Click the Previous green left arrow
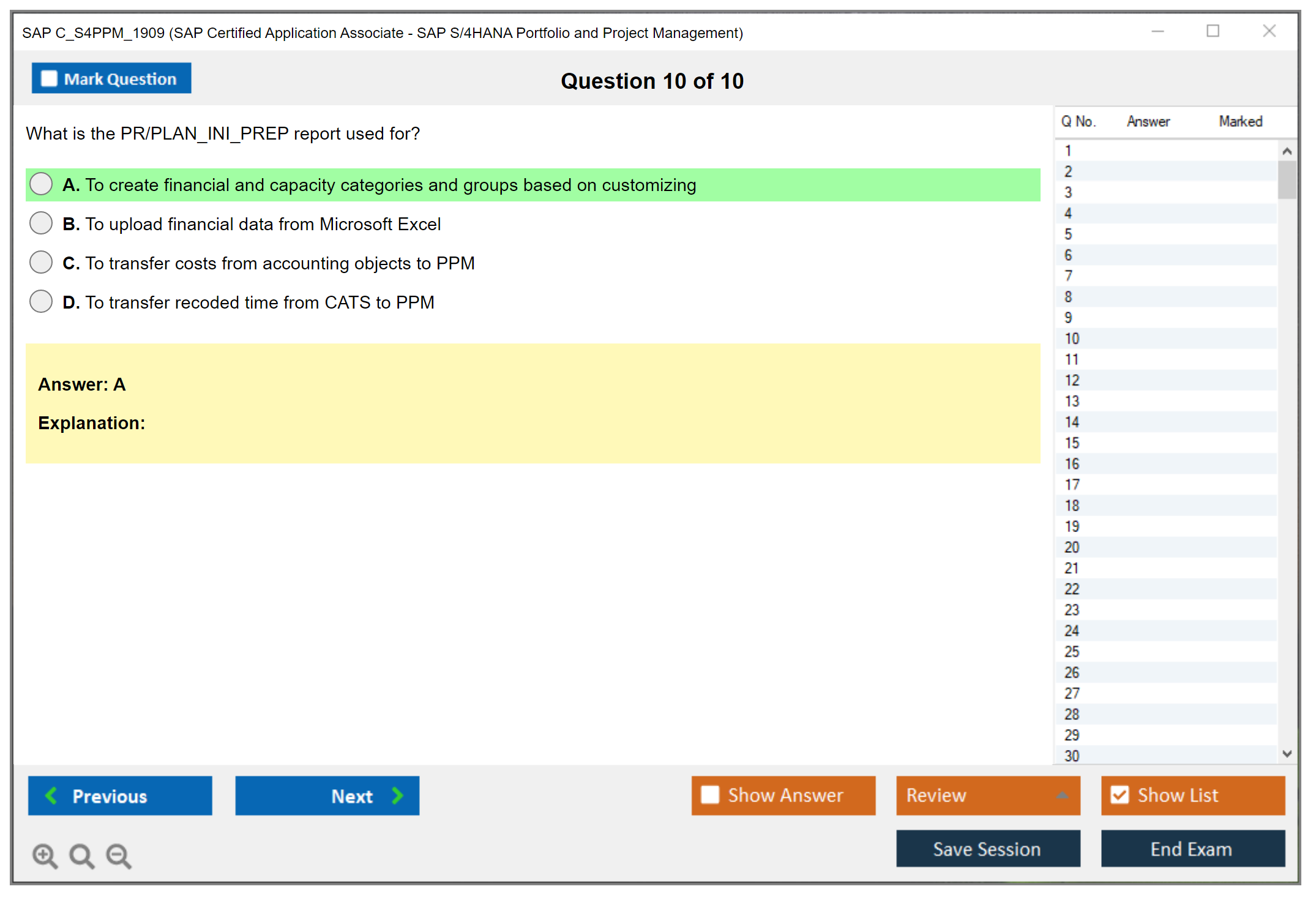The image size is (1316, 900). tap(51, 795)
